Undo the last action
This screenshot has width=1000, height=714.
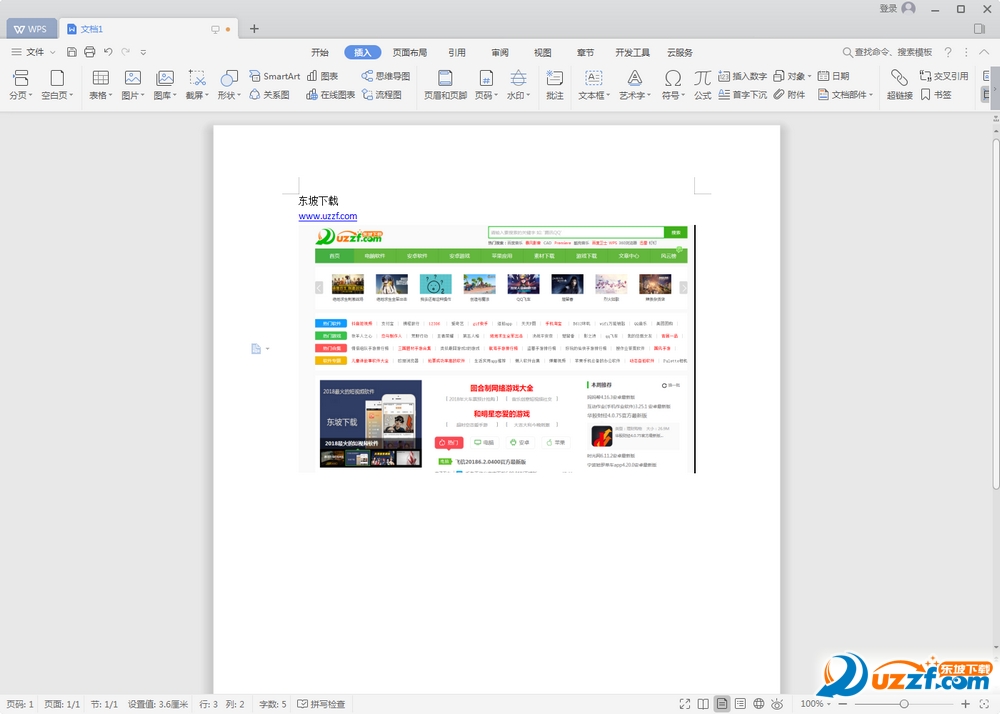(108, 52)
